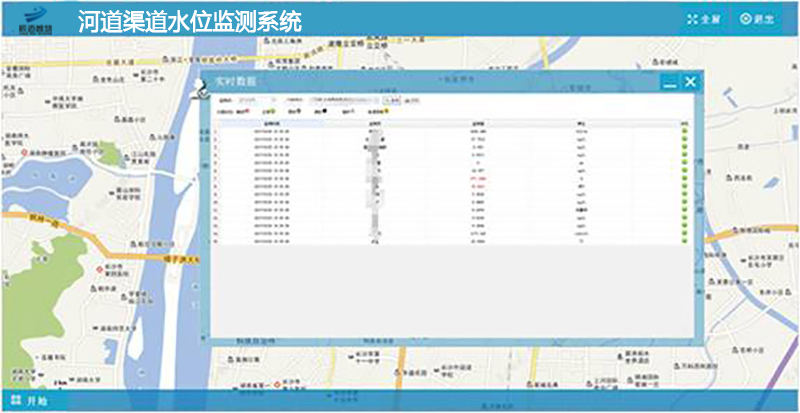Open the 开始 start menu
800x413 pixels.
coord(29,401)
